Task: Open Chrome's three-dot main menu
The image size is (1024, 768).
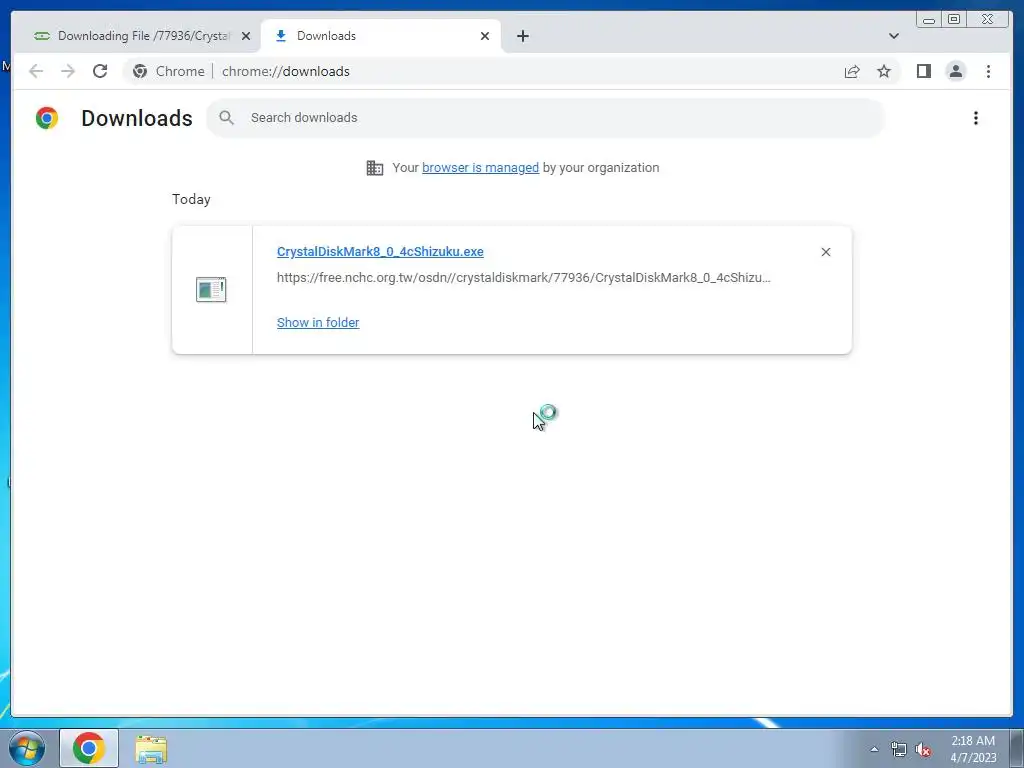Action: [x=988, y=71]
